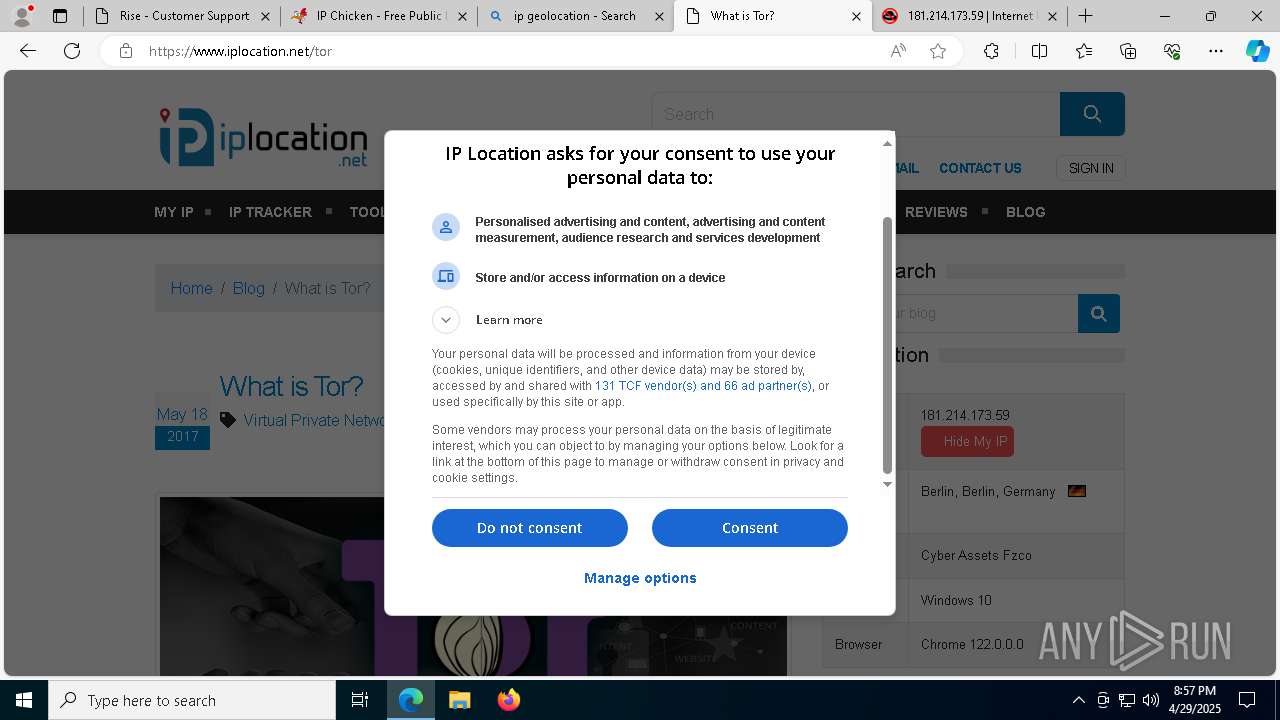Go back using the browser back arrow
The height and width of the screenshot is (720, 1280).
(28, 51)
